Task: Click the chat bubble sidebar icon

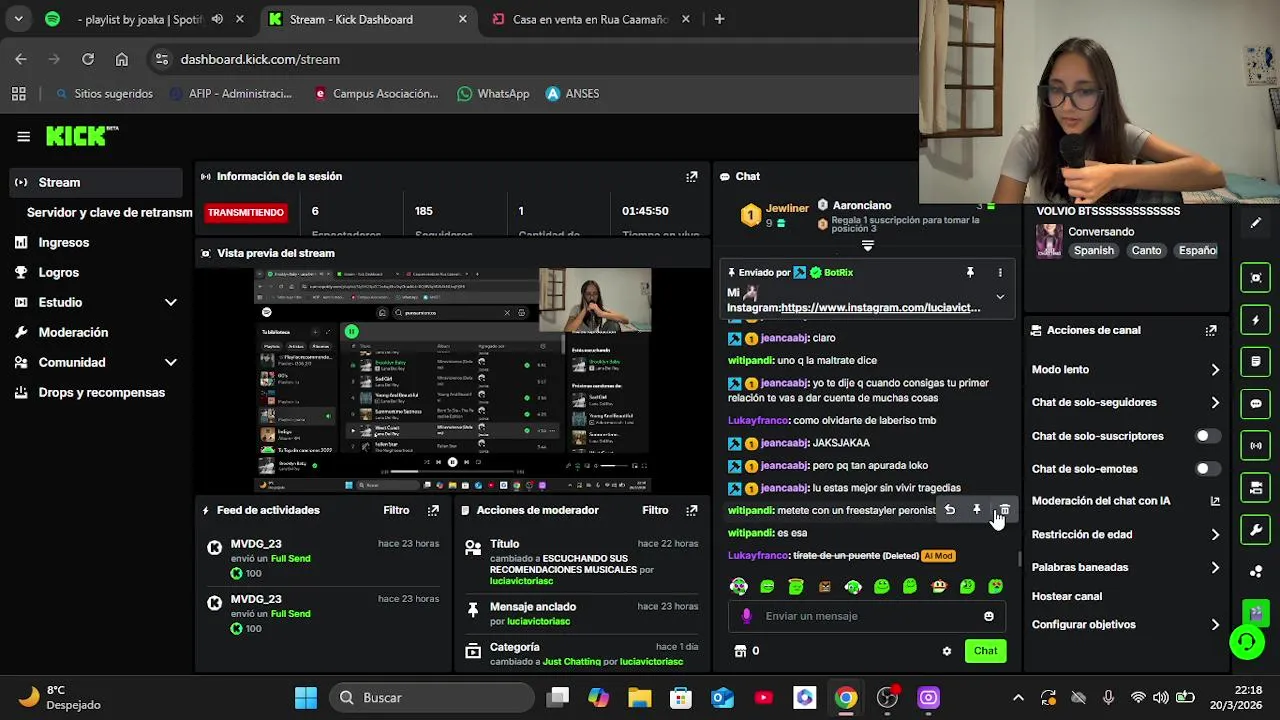Action: (x=1256, y=404)
